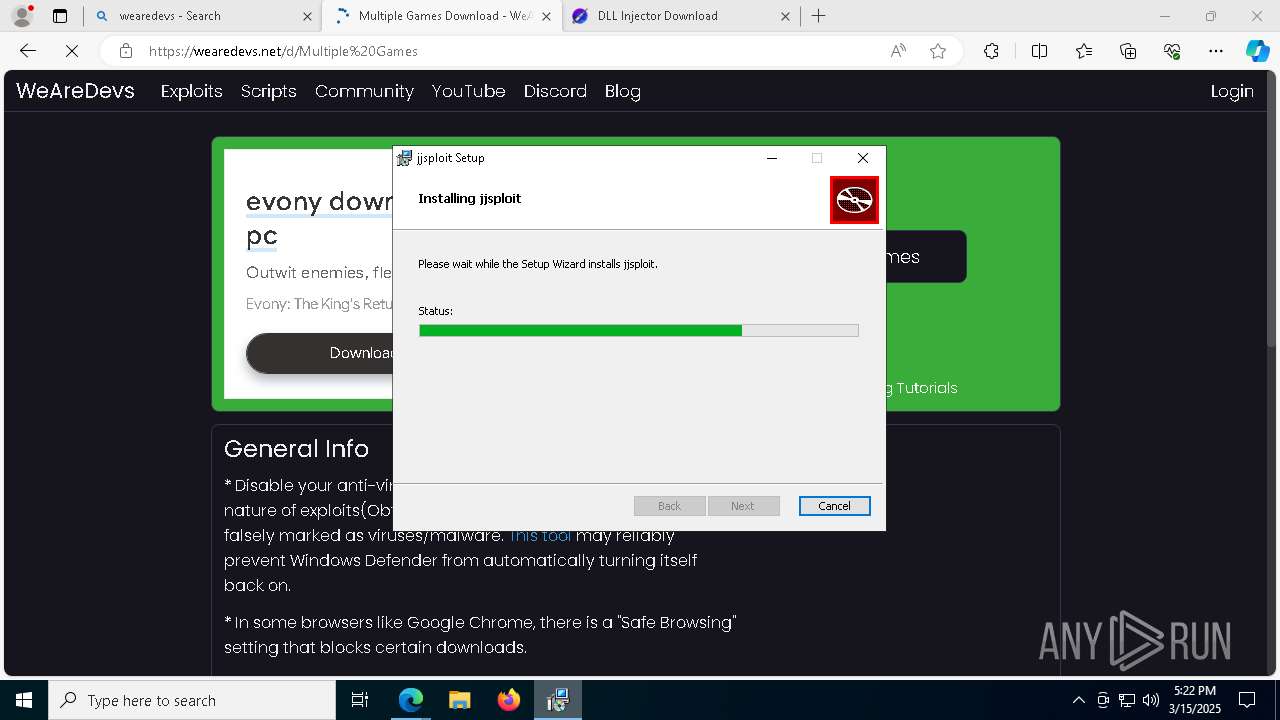Open File Explorer from the taskbar

[459, 700]
